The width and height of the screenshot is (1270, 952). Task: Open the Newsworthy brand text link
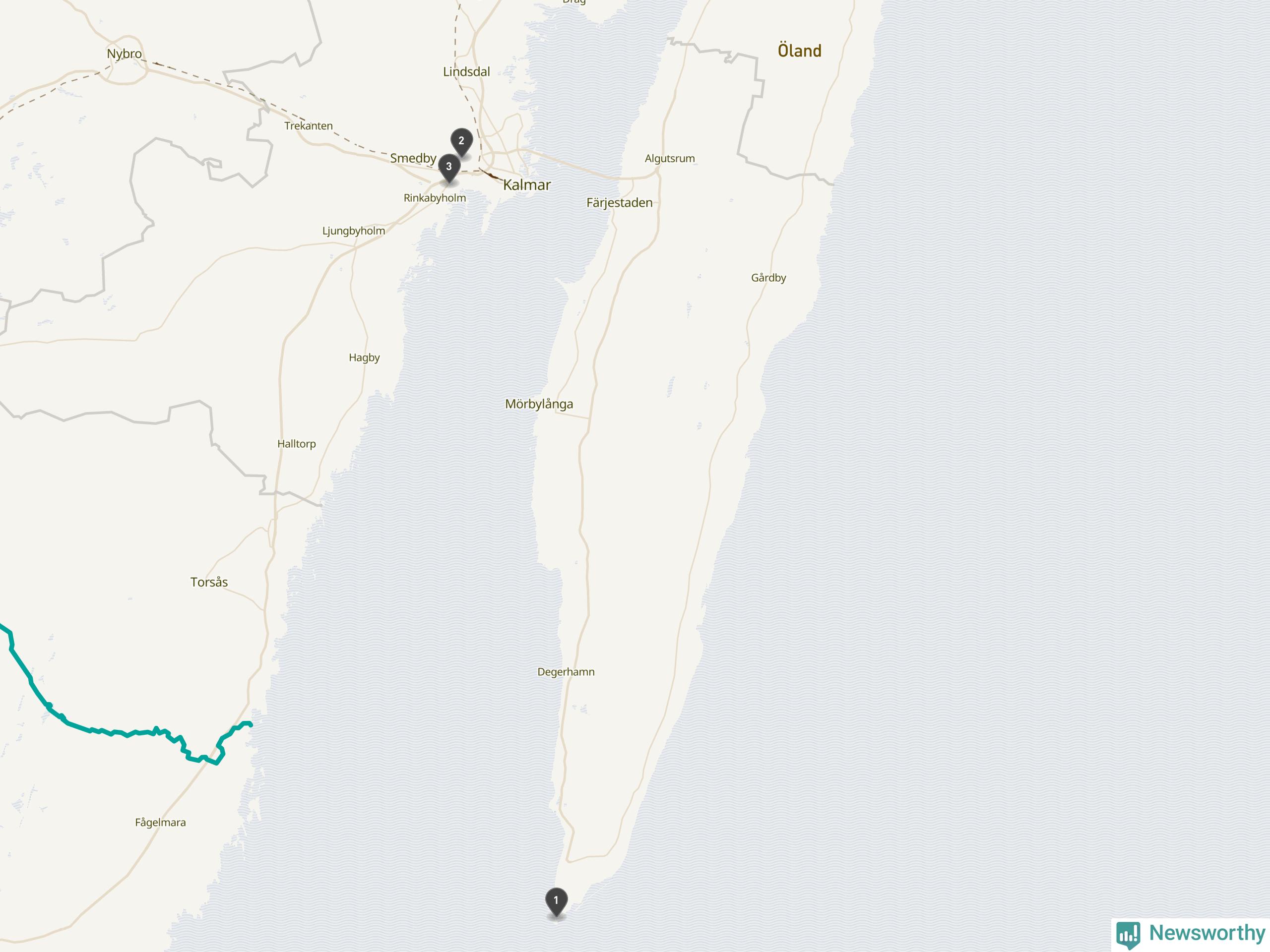click(x=1207, y=933)
